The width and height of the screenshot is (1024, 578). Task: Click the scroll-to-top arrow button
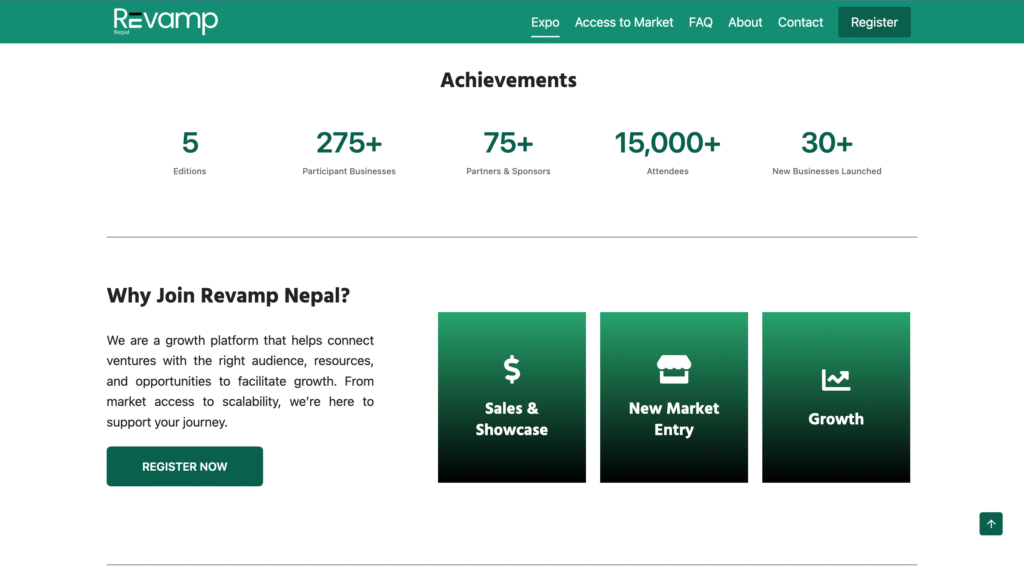(991, 524)
